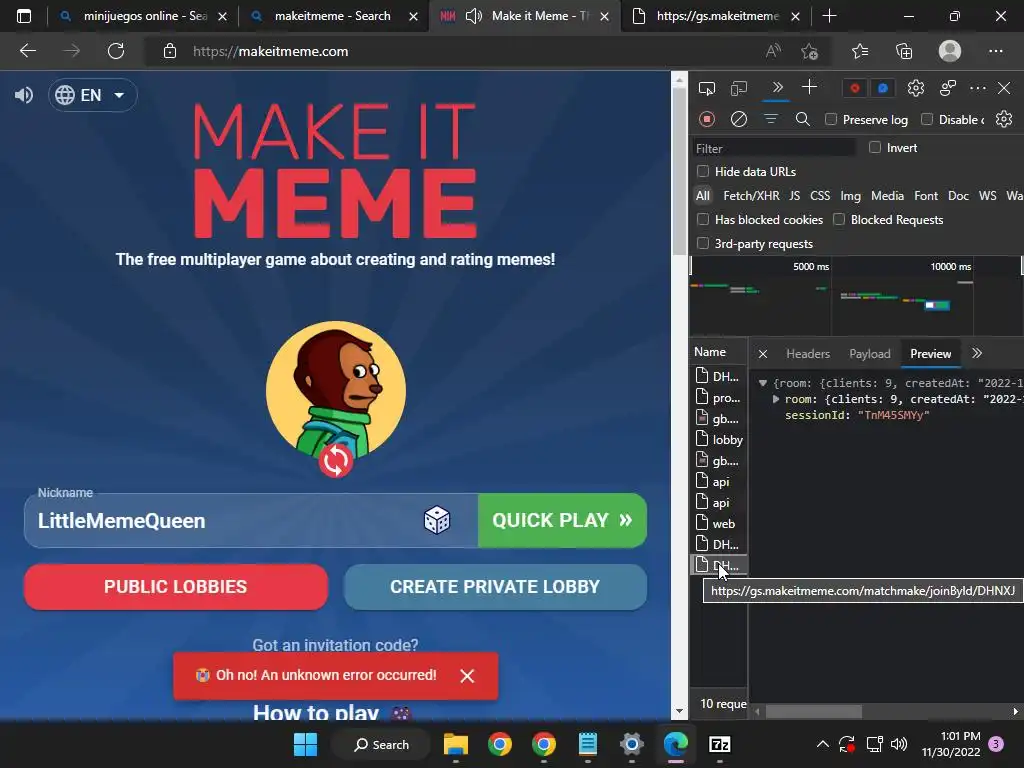This screenshot has width=1024, height=768.
Task: Open DevTools customize three-dot menu
Action: pyautogui.click(x=978, y=88)
